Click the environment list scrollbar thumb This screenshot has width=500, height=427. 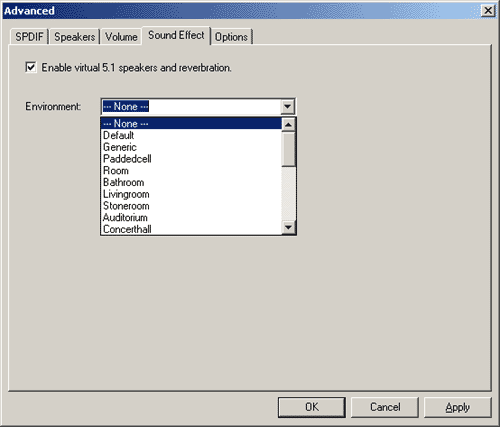[x=288, y=149]
